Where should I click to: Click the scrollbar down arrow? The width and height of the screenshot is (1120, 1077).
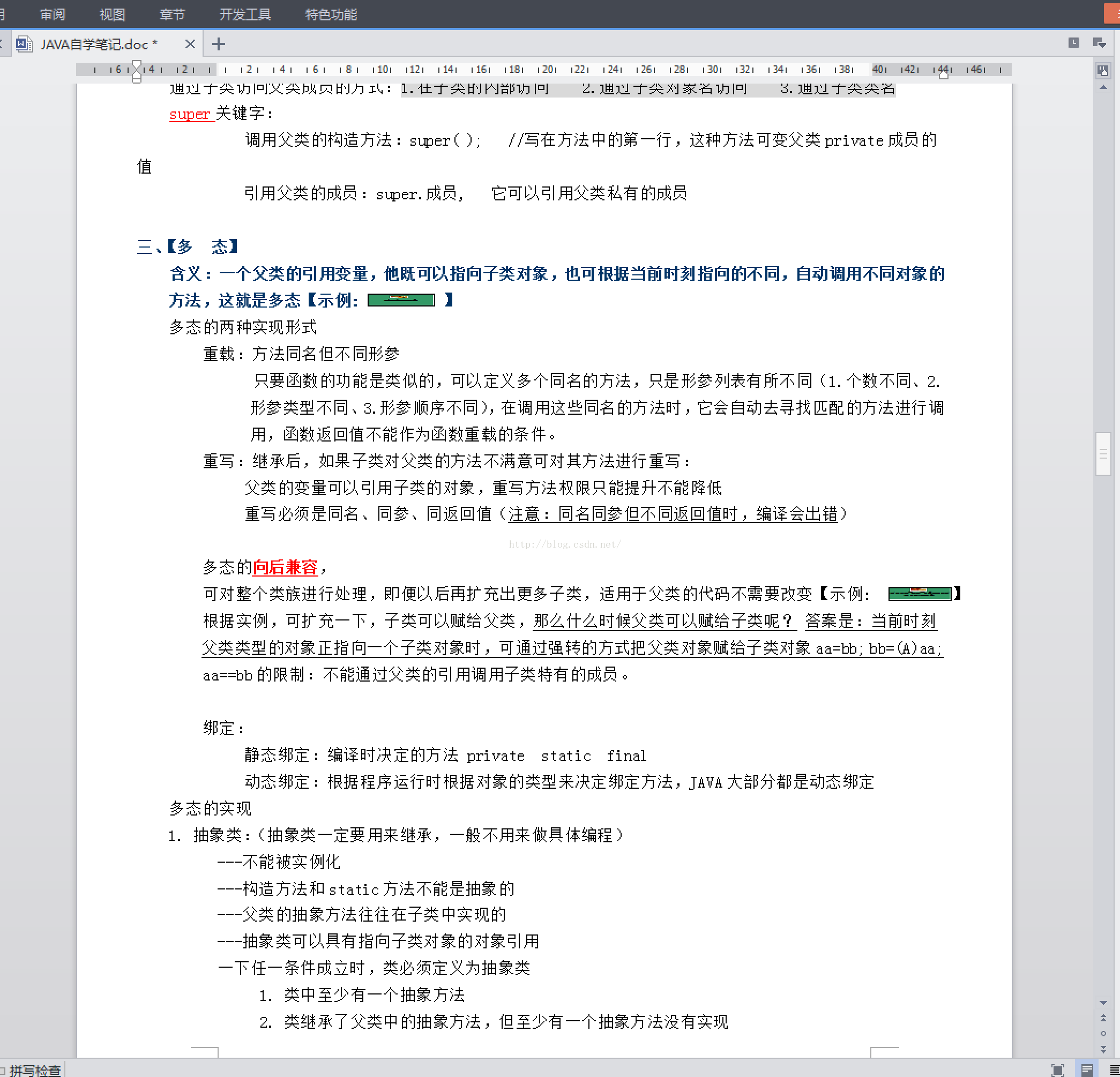pos(1103,1003)
